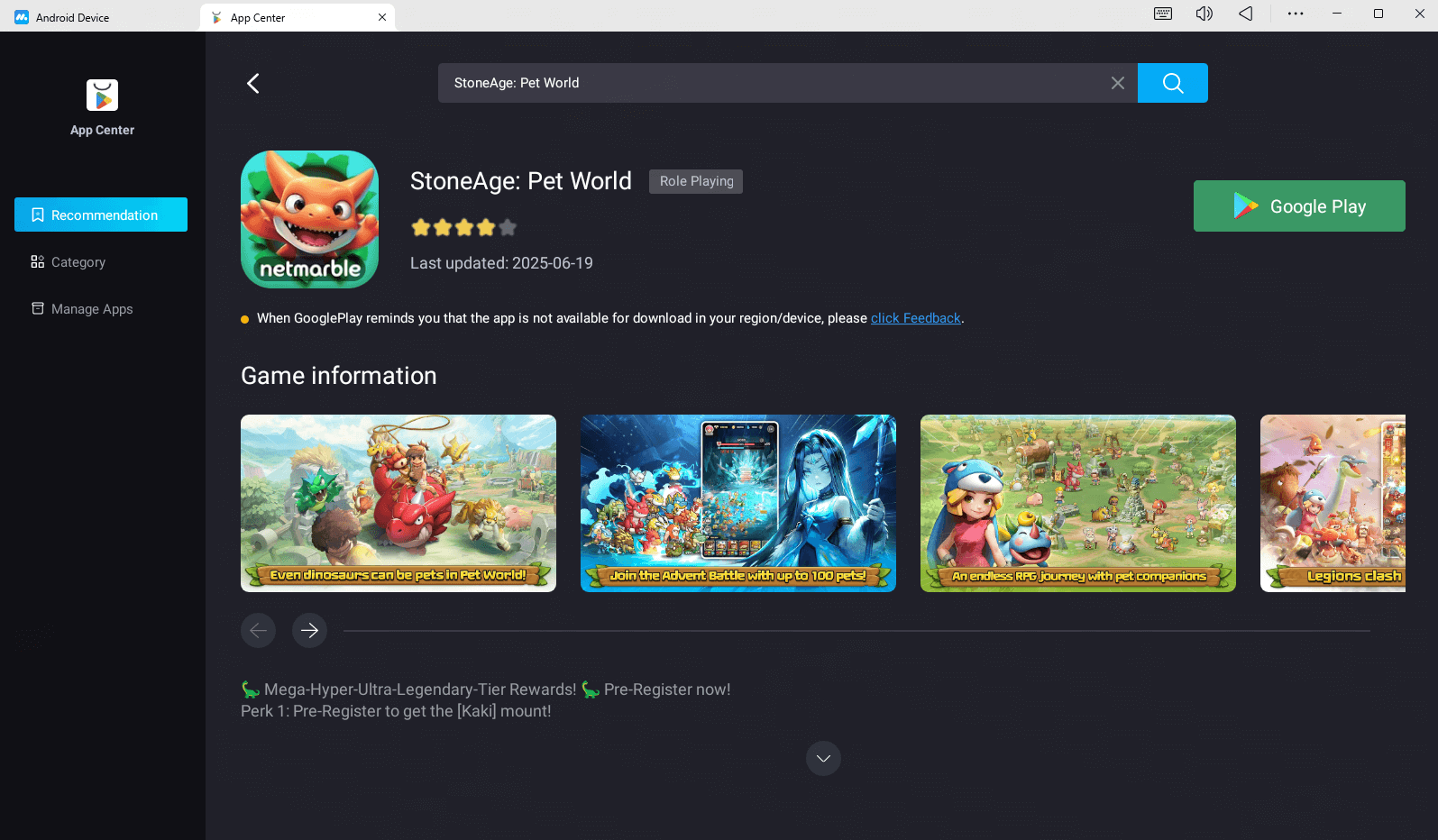Click the Game information heading
The image size is (1438, 840).
[x=339, y=376]
